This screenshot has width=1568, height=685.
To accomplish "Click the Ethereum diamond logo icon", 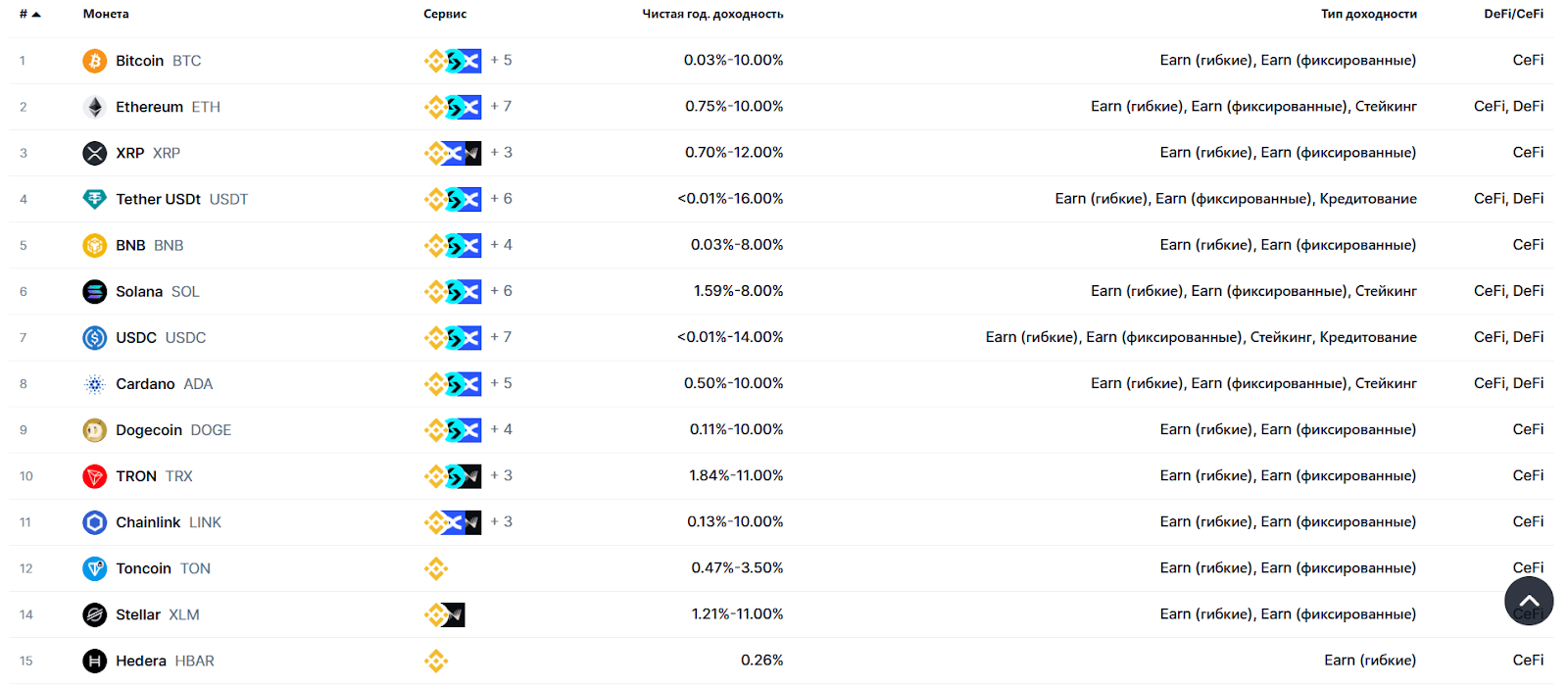I will [94, 107].
